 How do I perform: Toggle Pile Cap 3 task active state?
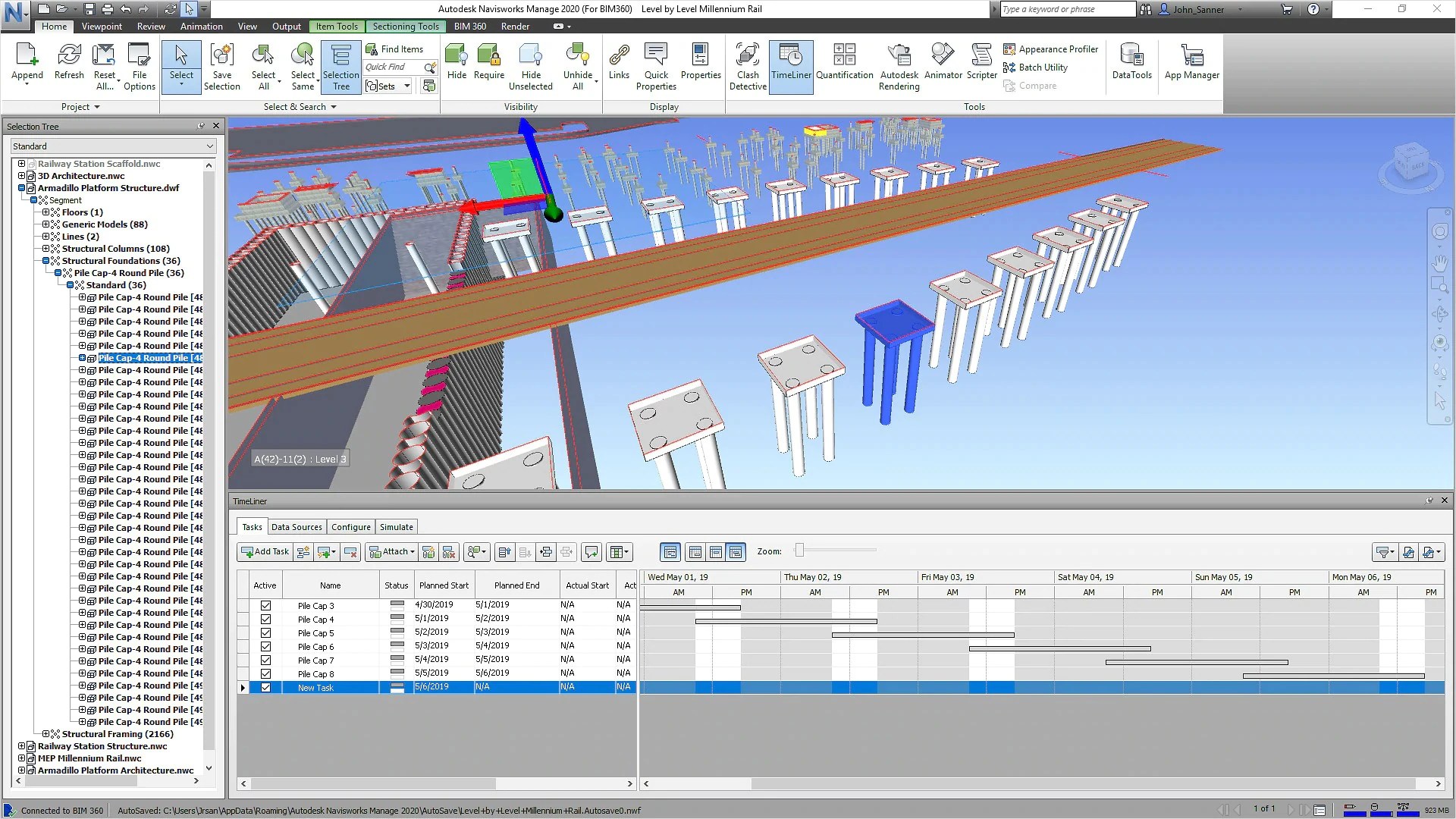coord(265,605)
